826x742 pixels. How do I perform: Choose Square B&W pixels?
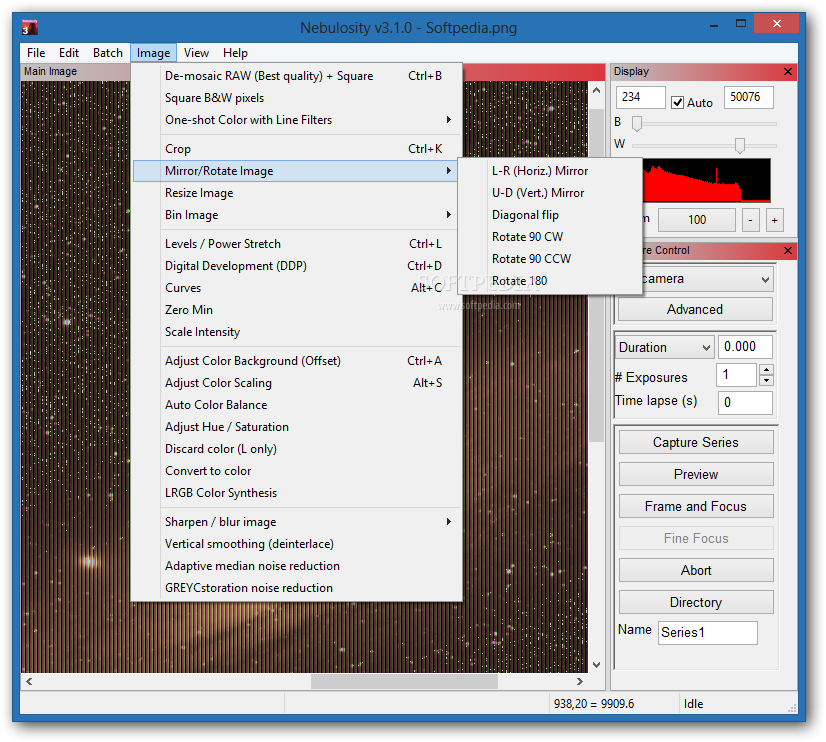[296, 98]
